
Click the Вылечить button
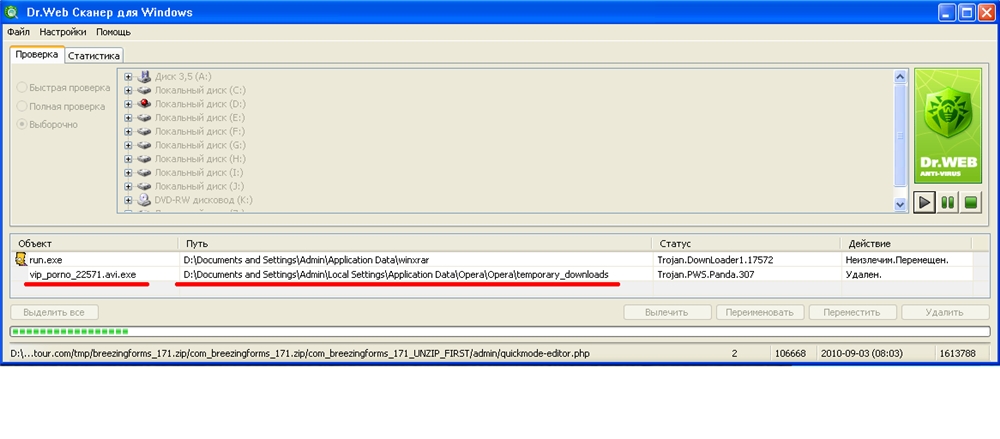(x=667, y=313)
